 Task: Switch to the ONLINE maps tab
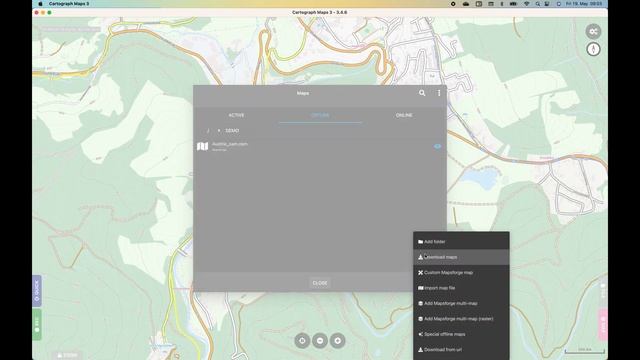coord(404,115)
